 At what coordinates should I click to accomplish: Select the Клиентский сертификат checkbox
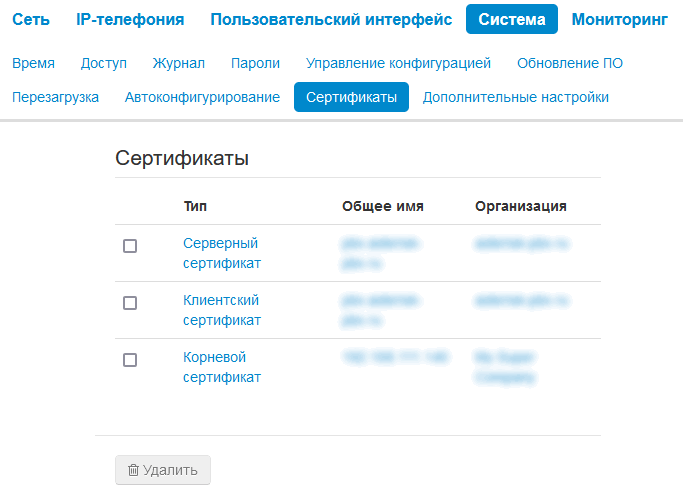(x=130, y=303)
